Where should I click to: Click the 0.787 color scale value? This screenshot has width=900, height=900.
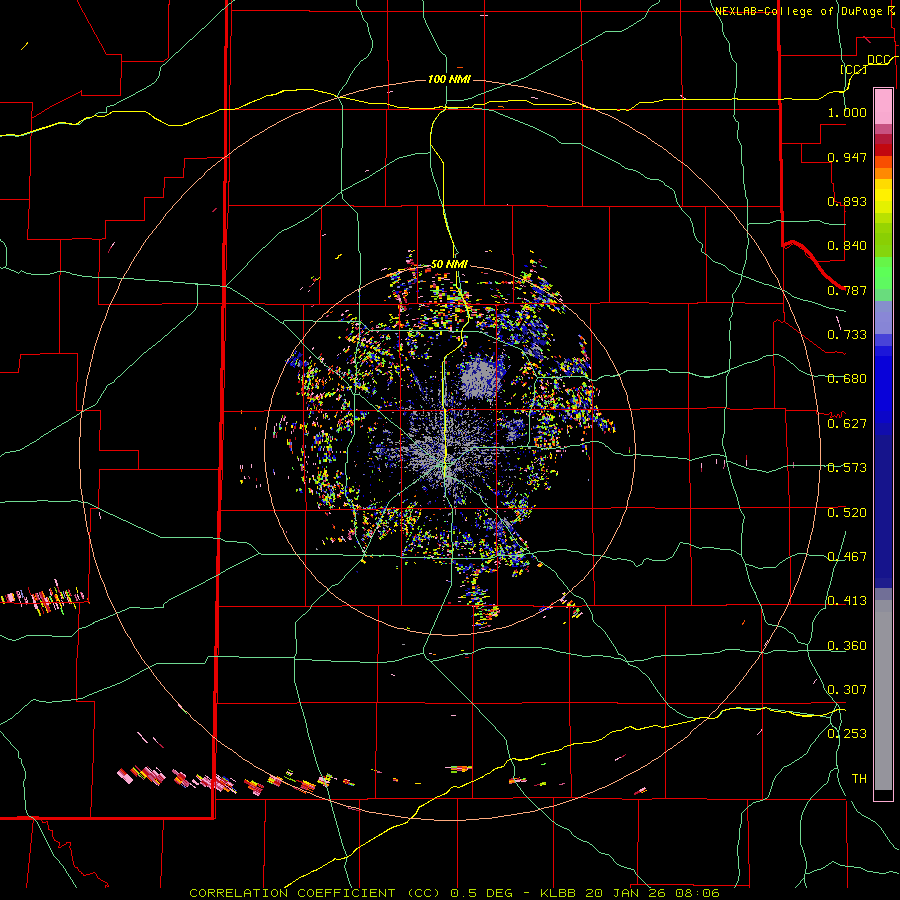pos(847,290)
